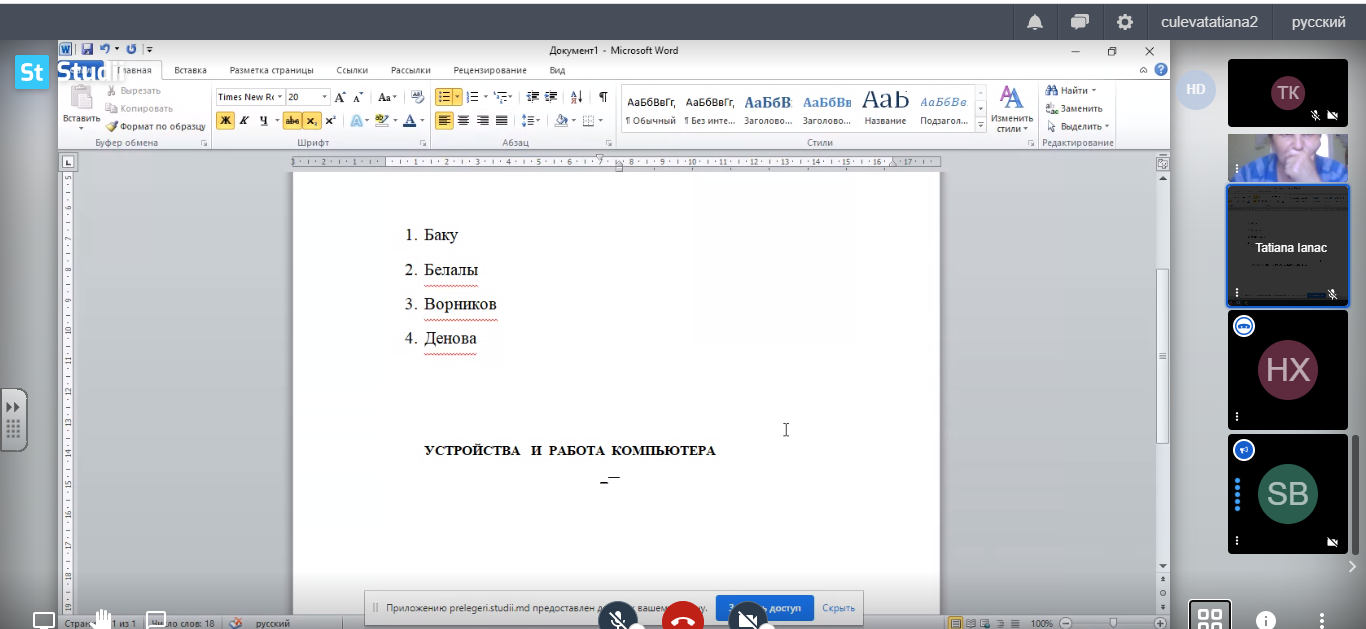Click the Paste (Вставить) clipboard icon
1366x629 pixels.
(81, 97)
